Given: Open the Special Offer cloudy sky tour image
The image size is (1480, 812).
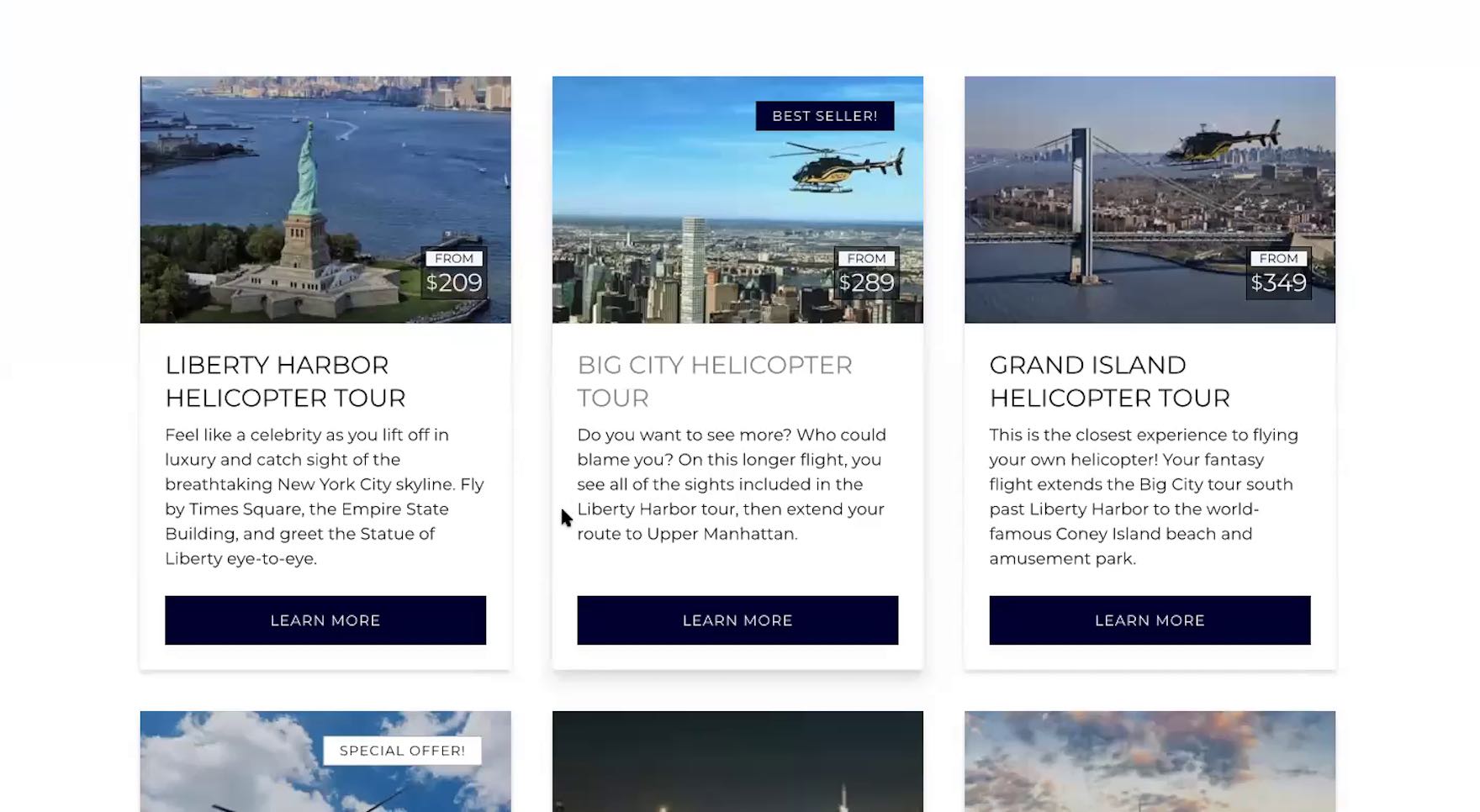Looking at the screenshot, I should [x=325, y=762].
